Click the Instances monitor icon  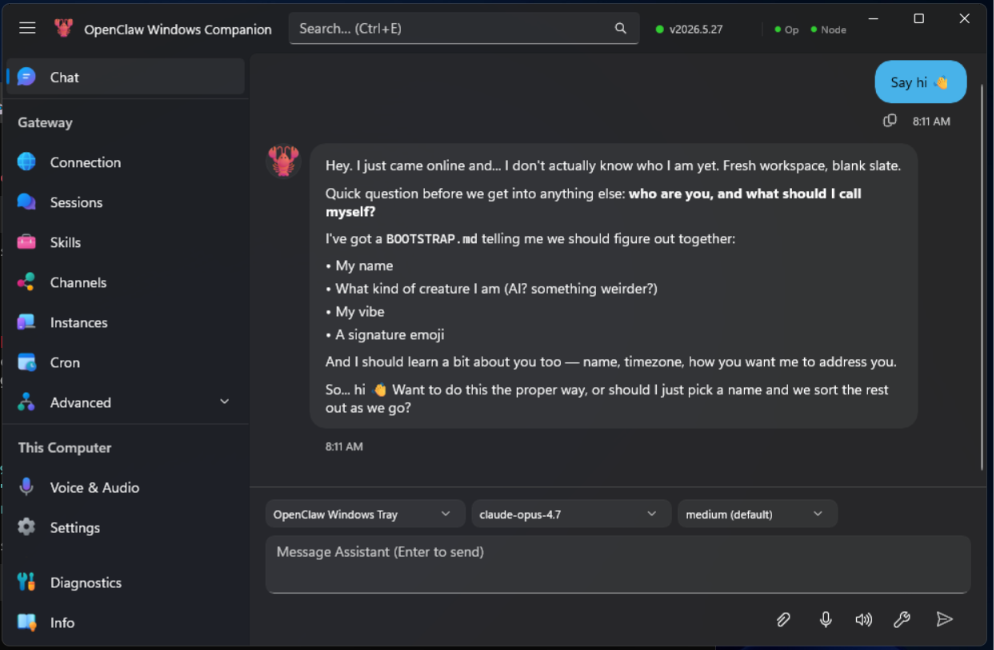pyautogui.click(x=26, y=322)
